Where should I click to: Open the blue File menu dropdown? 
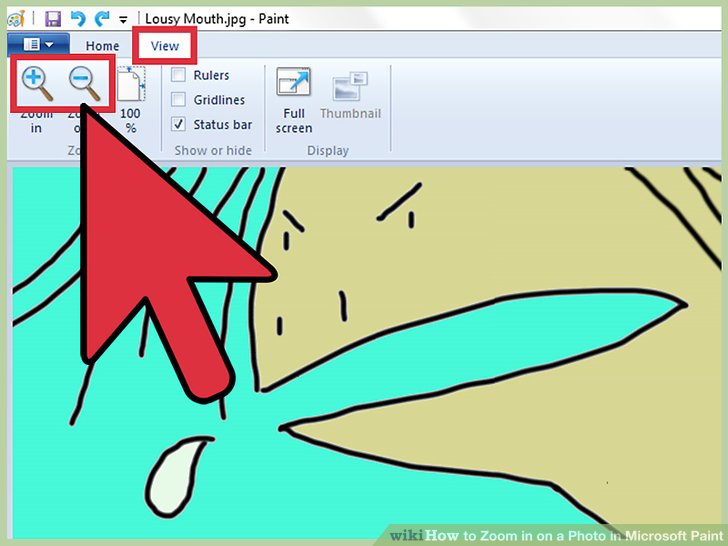[37, 45]
